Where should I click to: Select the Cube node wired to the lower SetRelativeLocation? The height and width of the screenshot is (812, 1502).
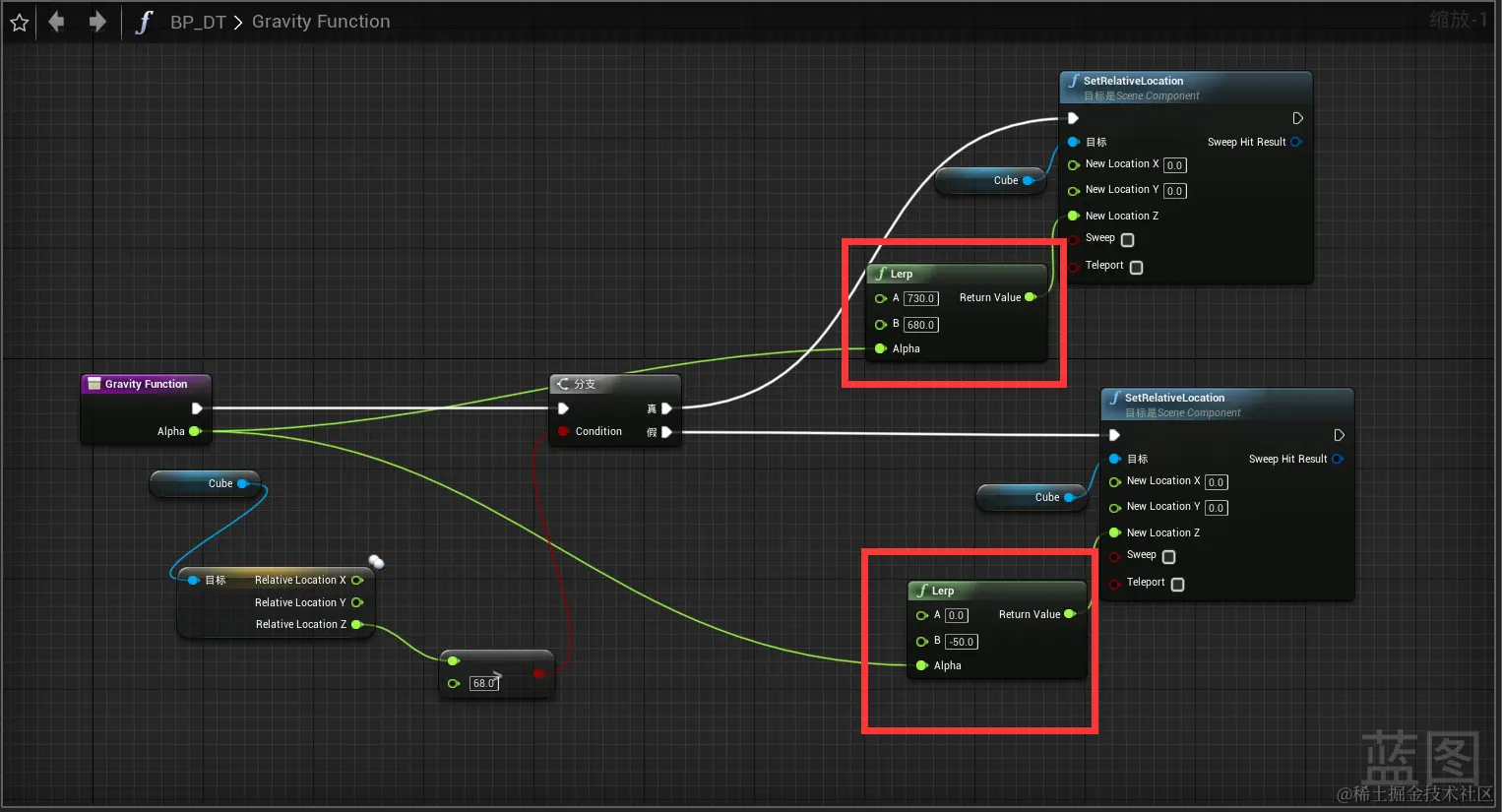(x=1032, y=497)
